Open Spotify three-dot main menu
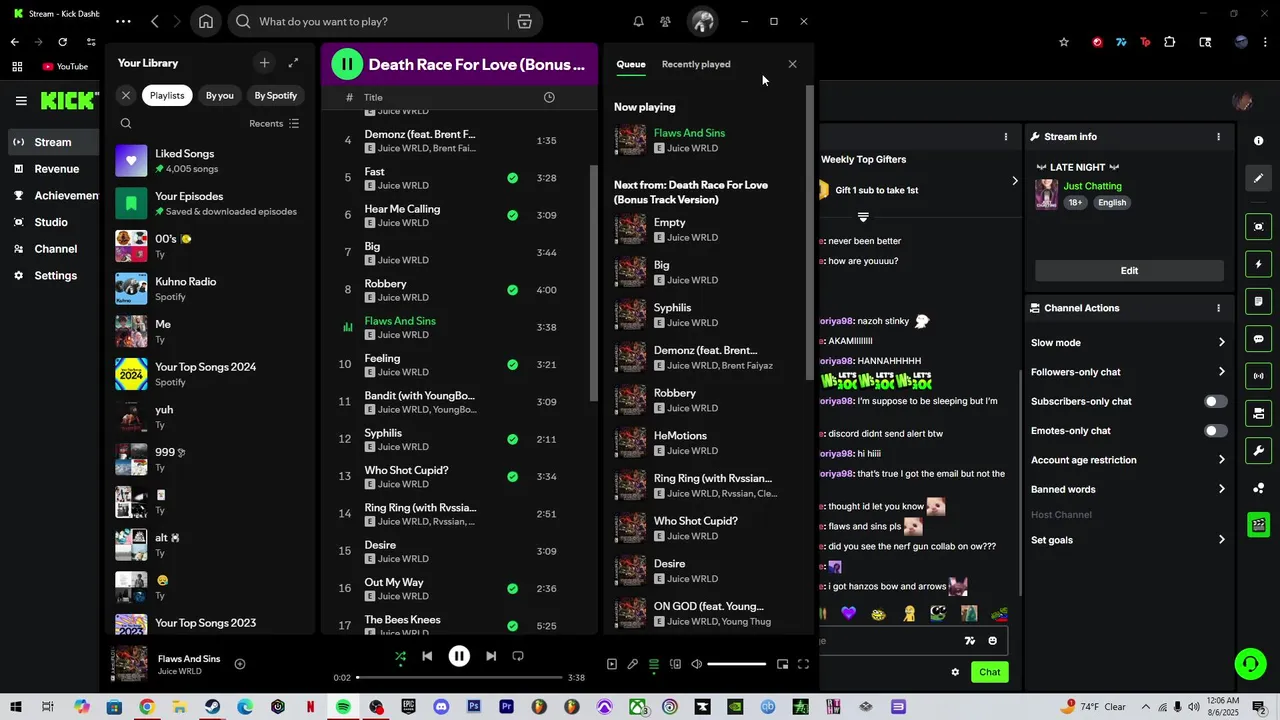Viewport: 1280px width, 720px height. [x=123, y=21]
